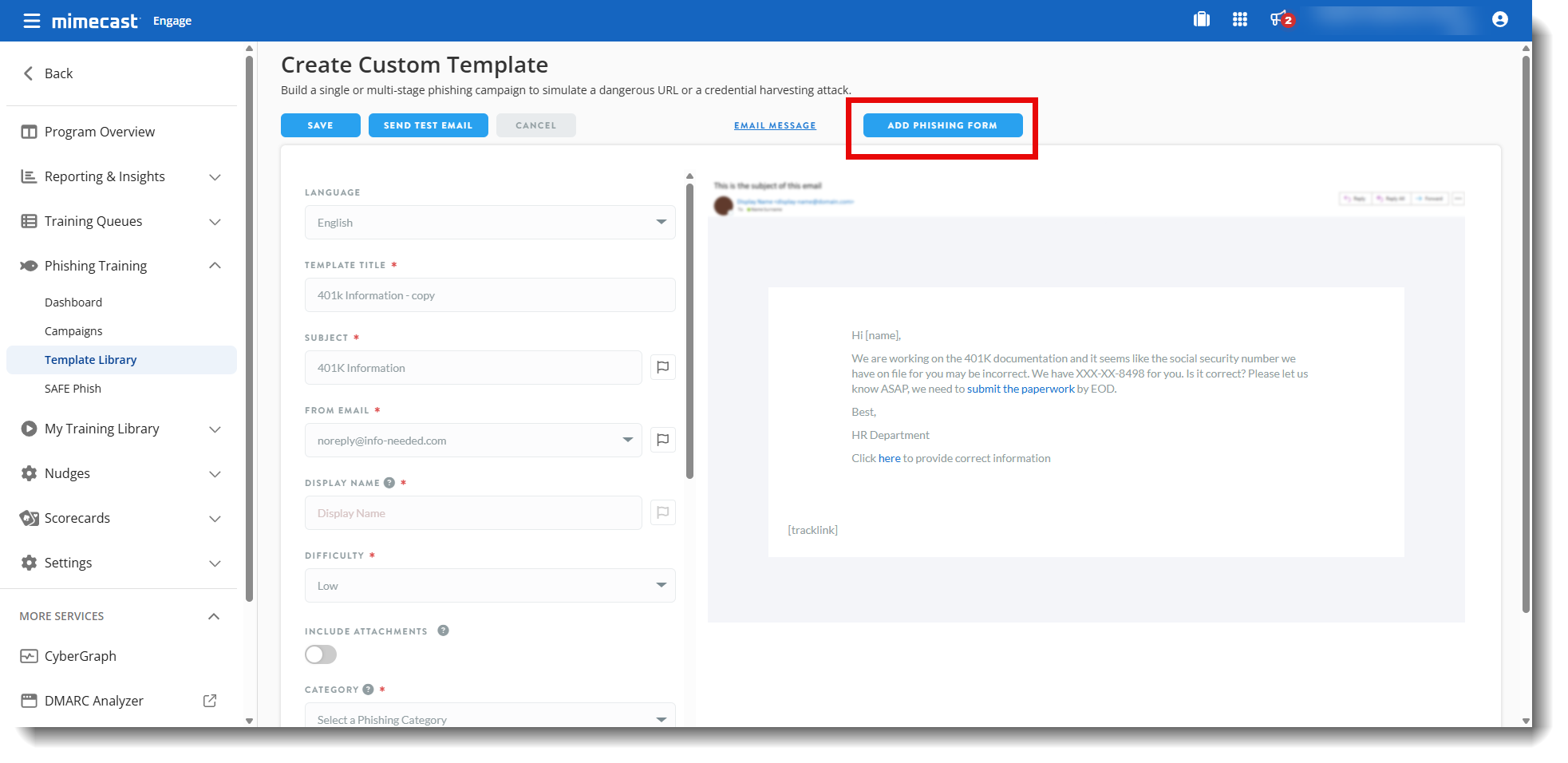The width and height of the screenshot is (1568, 763).
Task: Click flag icon beside Subject field
Action: (662, 367)
